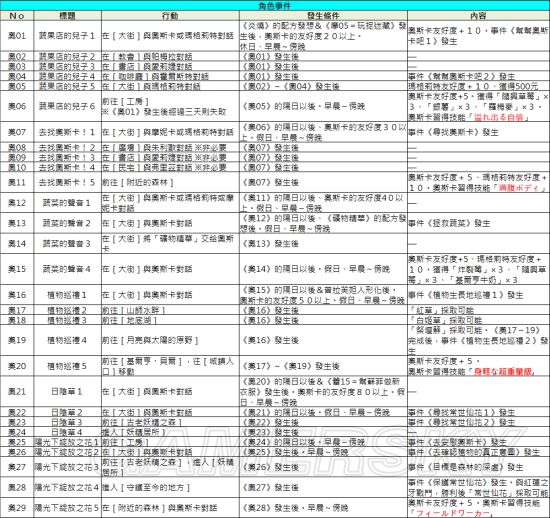
Task: Click the title cell "植物巡禮 5"
Action: (x=67, y=366)
